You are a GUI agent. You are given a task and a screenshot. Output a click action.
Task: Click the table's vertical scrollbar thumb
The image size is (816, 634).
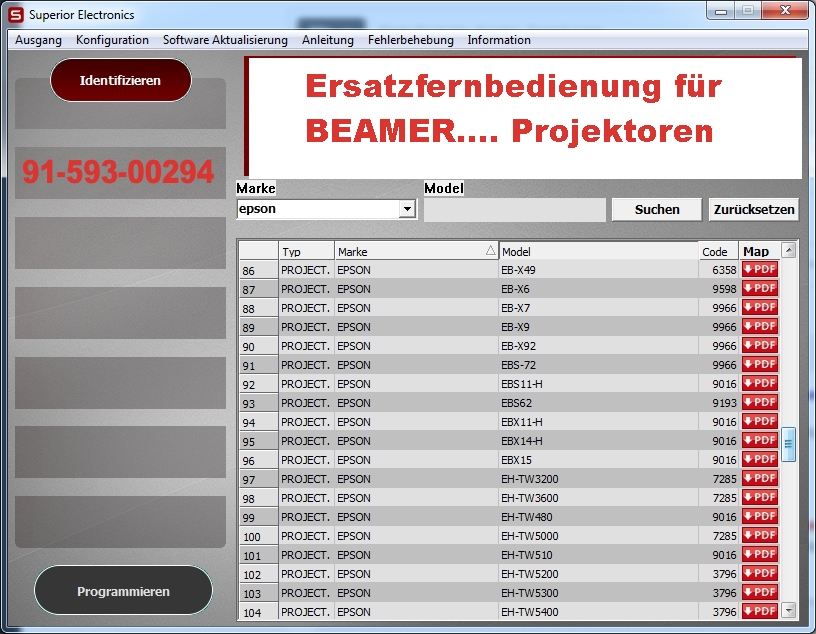click(x=788, y=442)
